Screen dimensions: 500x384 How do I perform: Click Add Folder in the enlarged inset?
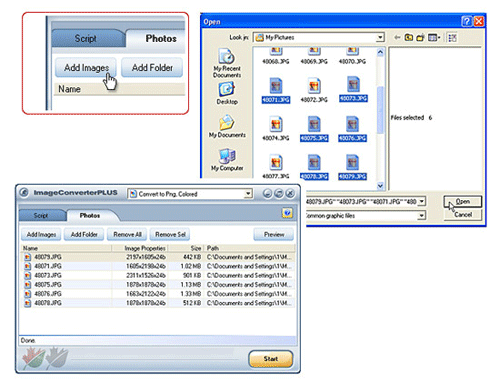pyautogui.click(x=152, y=68)
